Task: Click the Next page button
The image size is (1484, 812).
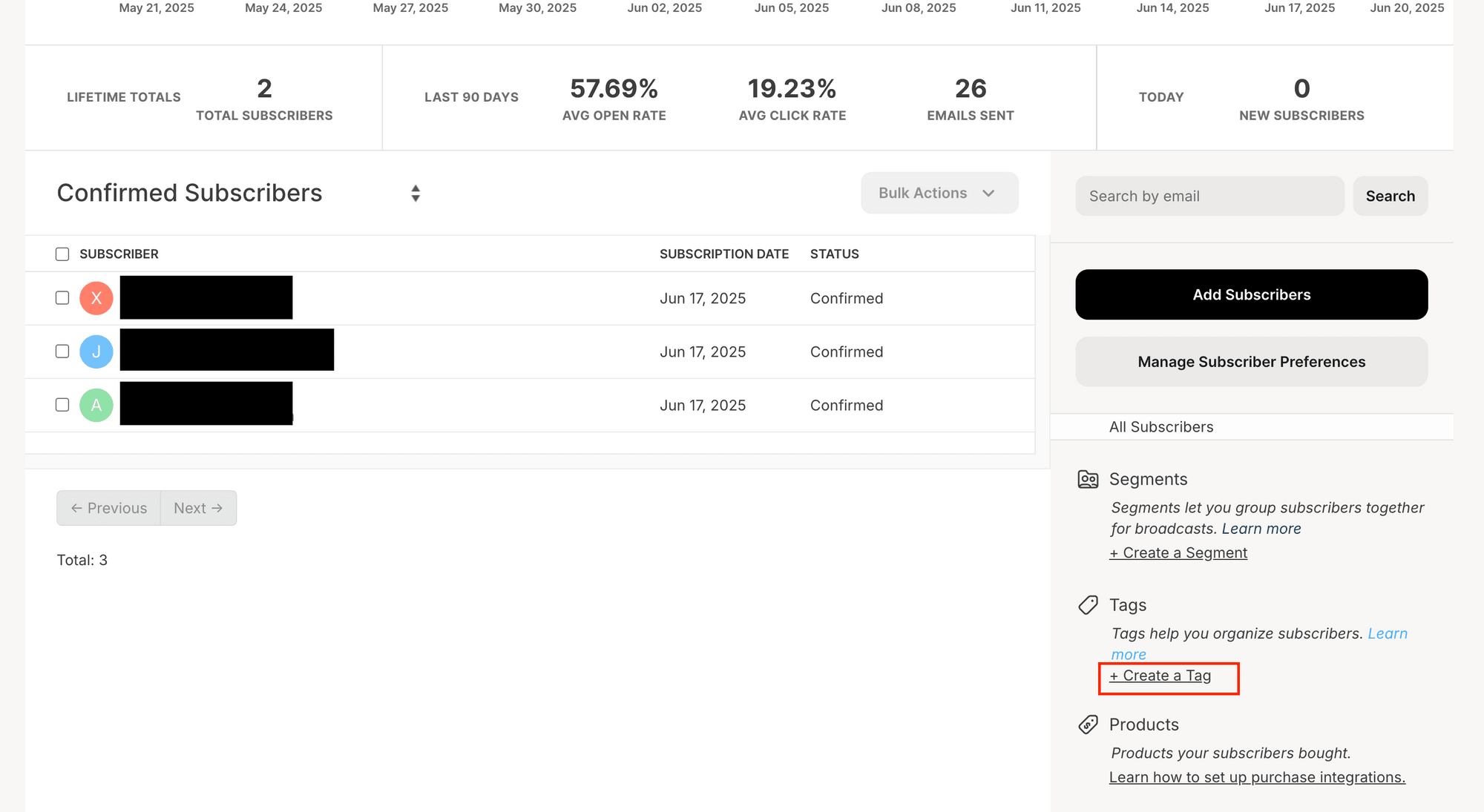Action: 198,508
